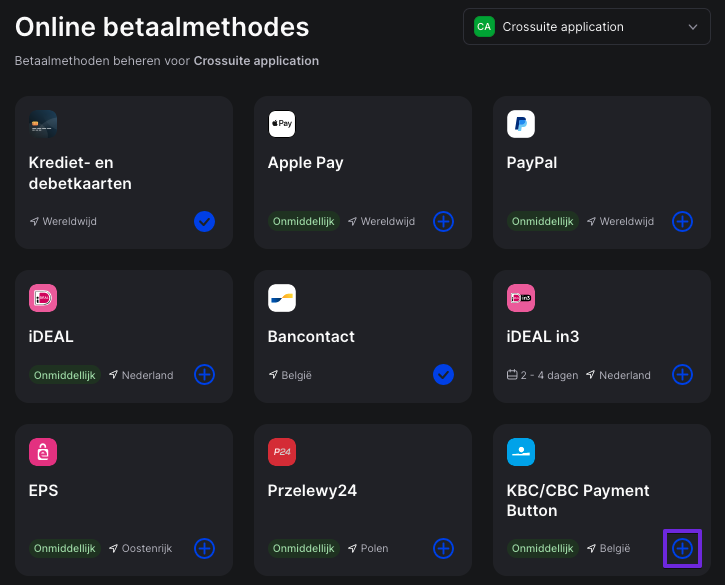725x585 pixels.
Task: Add iDEAL using its plus button
Action: coord(204,375)
